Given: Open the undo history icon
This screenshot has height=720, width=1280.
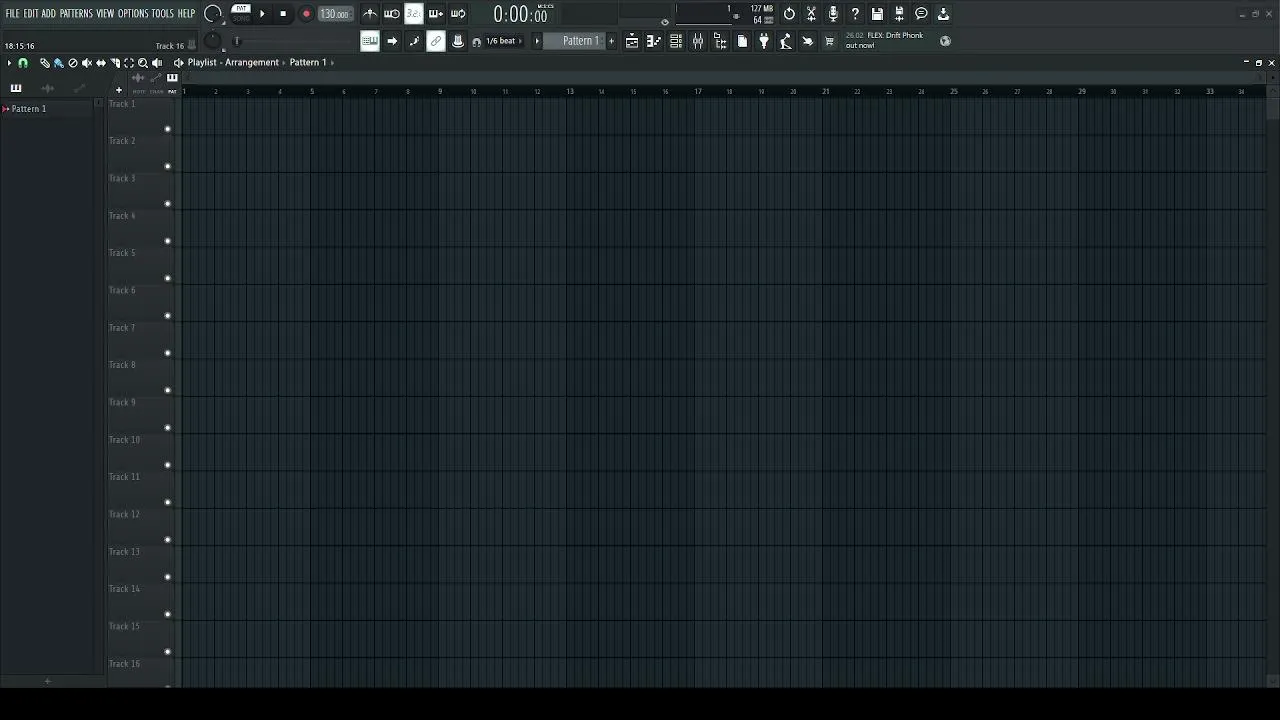Looking at the screenshot, I should coord(789,14).
